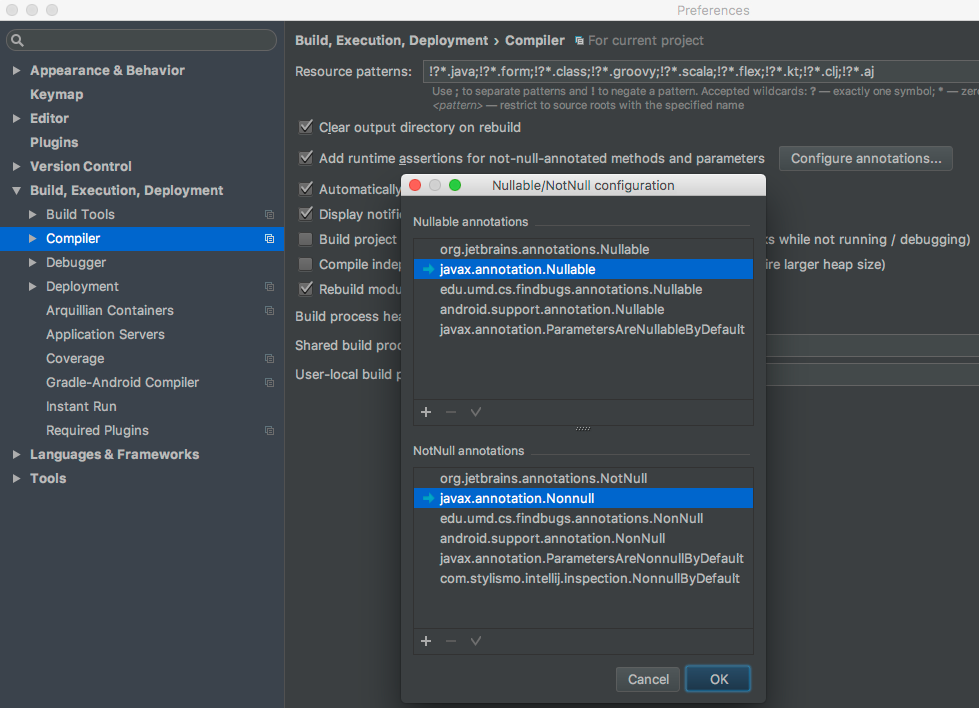Viewport: 979px width, 708px height.
Task: Click project-level icon next to Compiler row
Action: pyautogui.click(x=269, y=238)
